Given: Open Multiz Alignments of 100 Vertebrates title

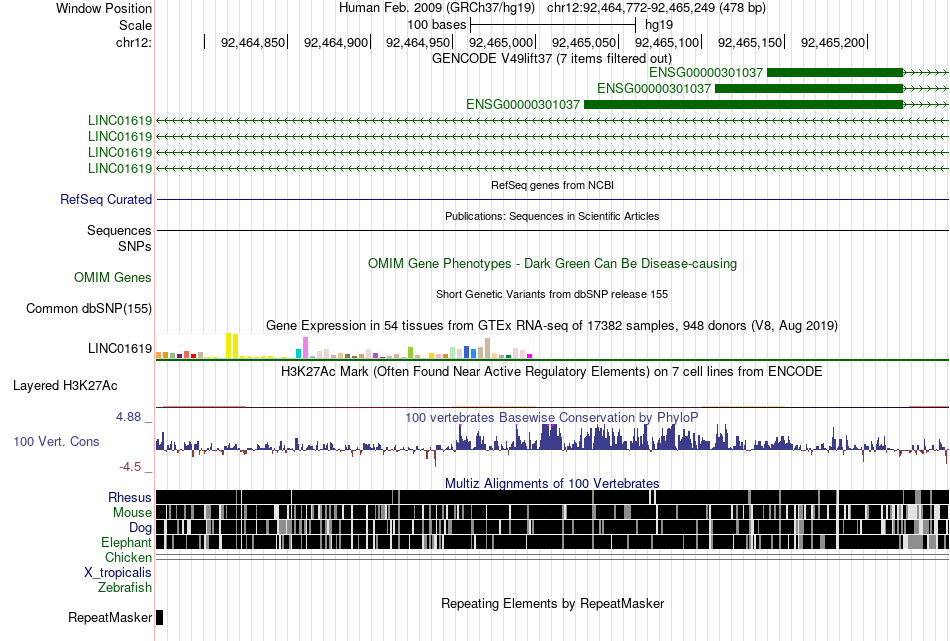Looking at the screenshot, I should (552, 483).
